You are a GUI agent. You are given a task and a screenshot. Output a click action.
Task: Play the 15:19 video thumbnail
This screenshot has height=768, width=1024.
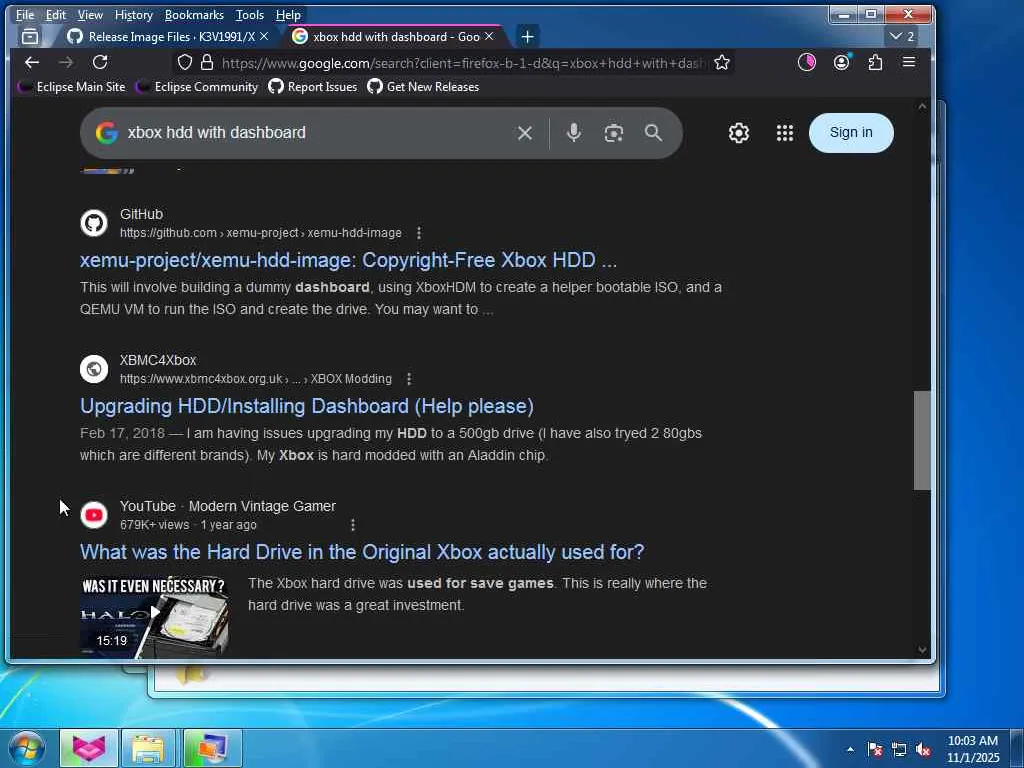click(x=154, y=616)
